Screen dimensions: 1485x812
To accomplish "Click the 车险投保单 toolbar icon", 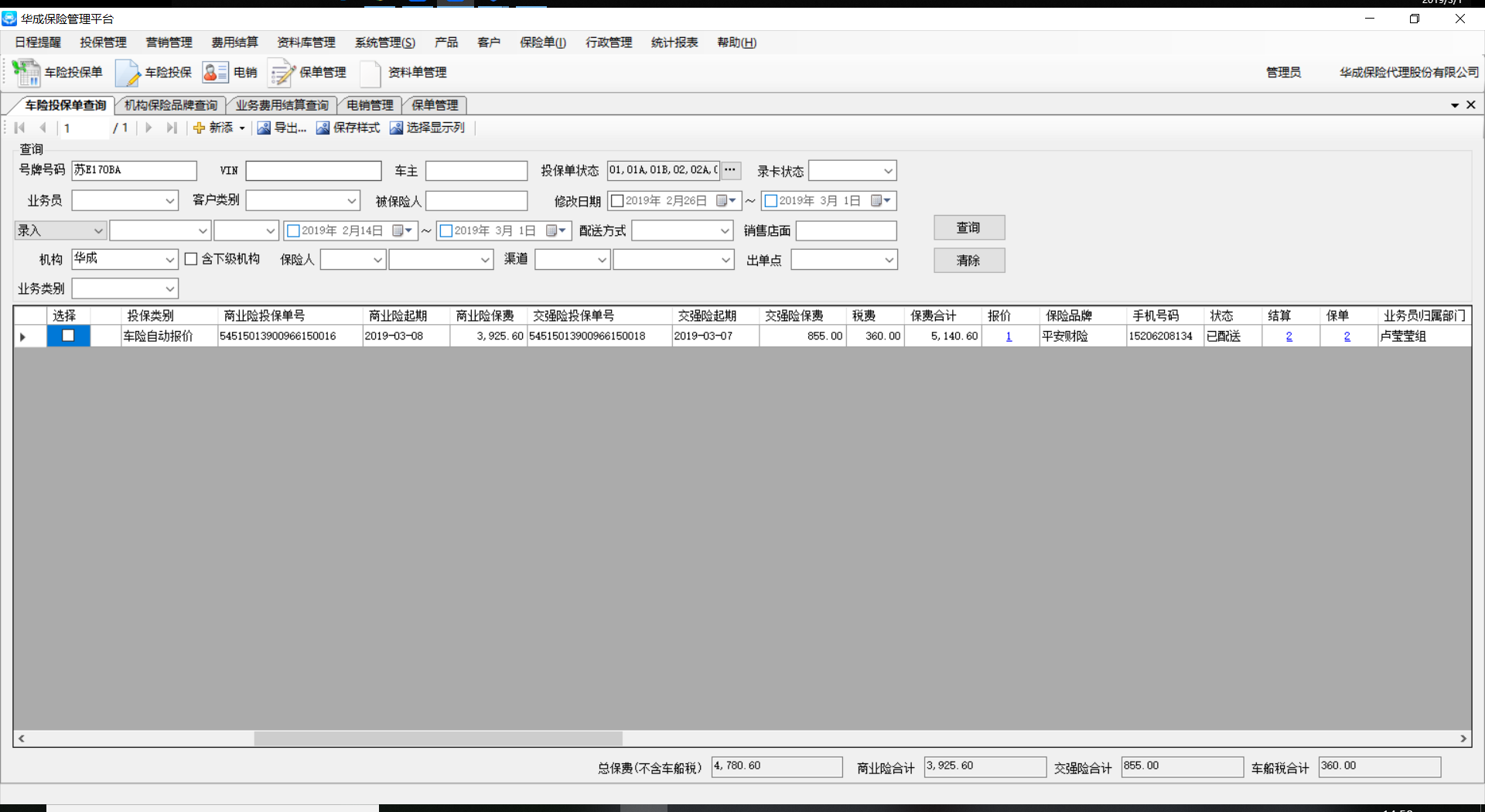I will click(x=26, y=73).
